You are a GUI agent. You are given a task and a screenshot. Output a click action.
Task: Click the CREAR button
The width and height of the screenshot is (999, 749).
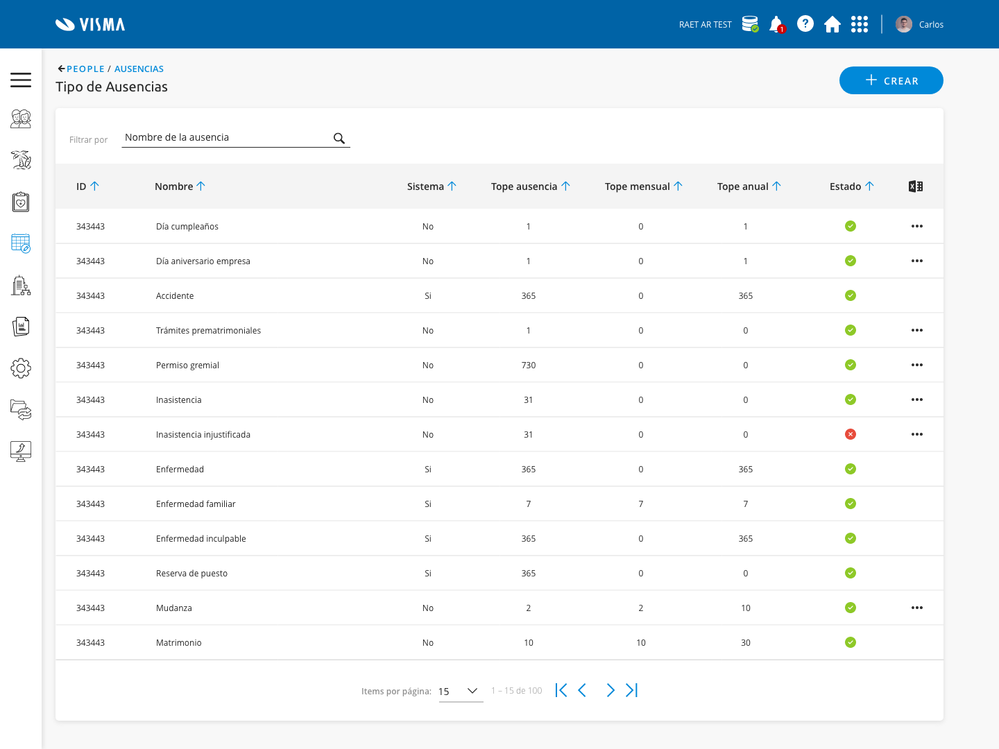891,80
